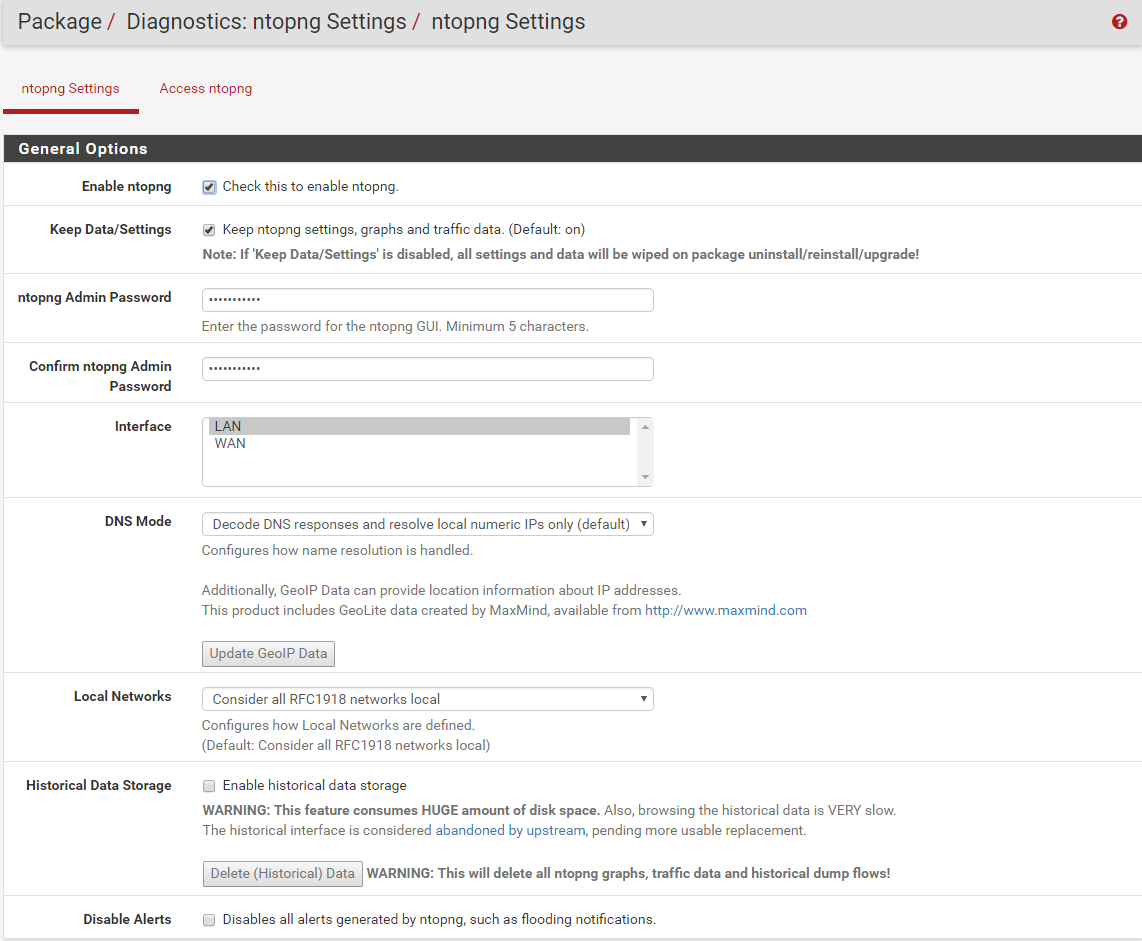The width and height of the screenshot is (1142, 941).
Task: Toggle the Enable ntopng checkbox
Action: (209, 187)
